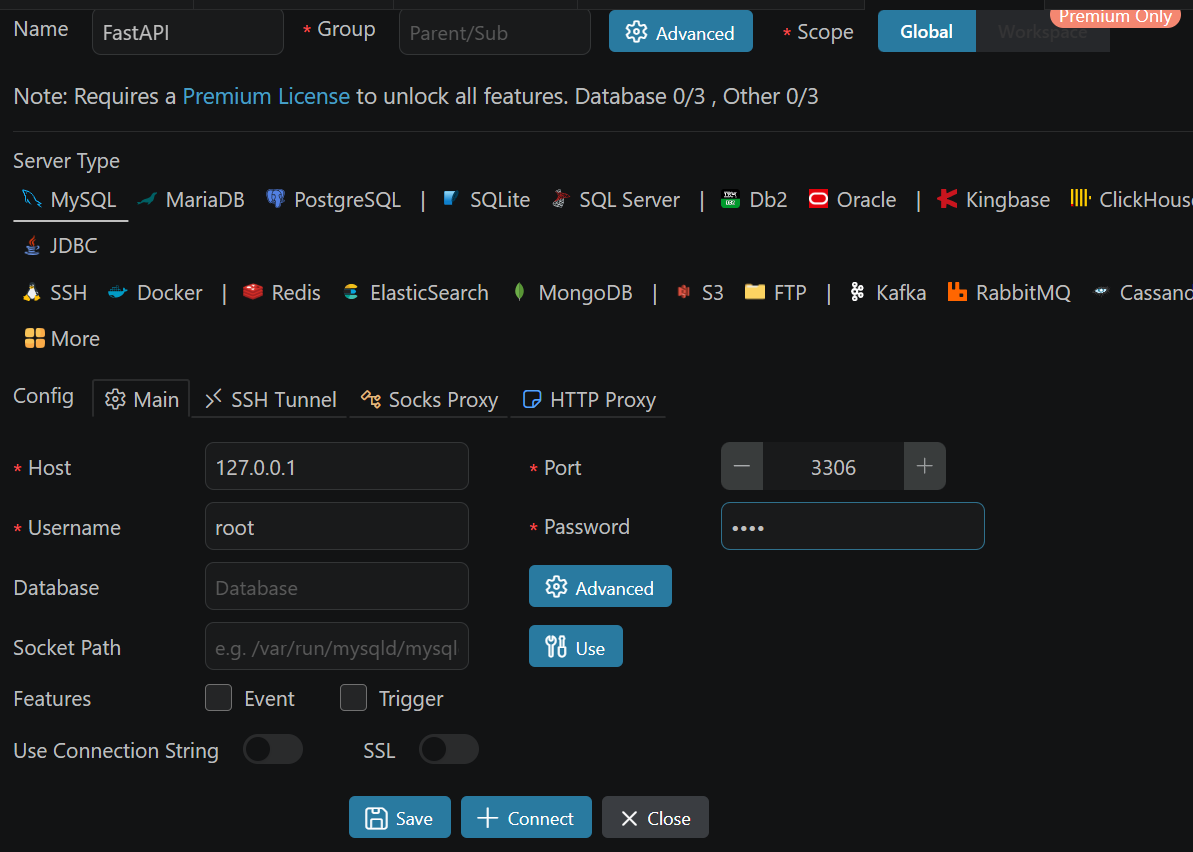Open SSH Tunnel config tab
This screenshot has height=852, width=1193.
point(271,399)
